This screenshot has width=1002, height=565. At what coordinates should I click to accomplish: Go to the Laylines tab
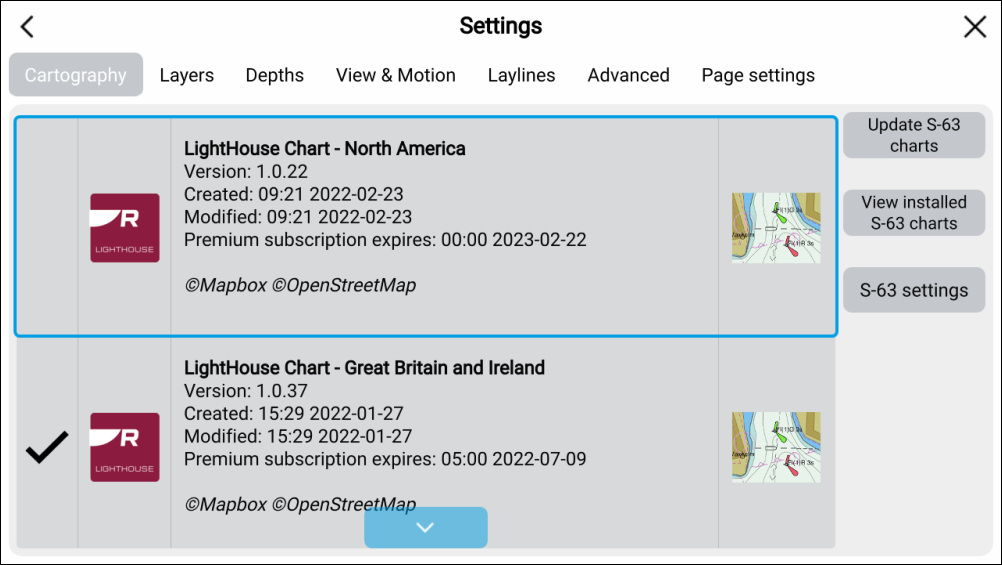pyautogui.click(x=521, y=75)
